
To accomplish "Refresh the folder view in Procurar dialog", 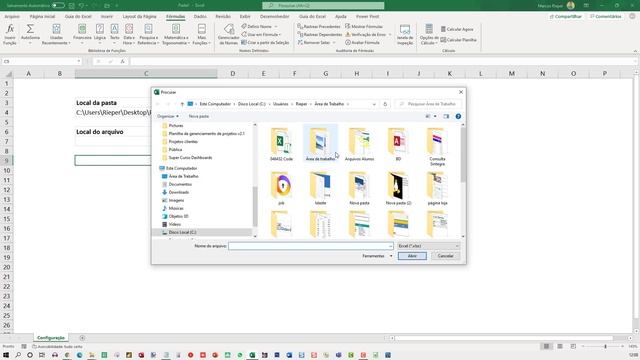I will pos(385,104).
